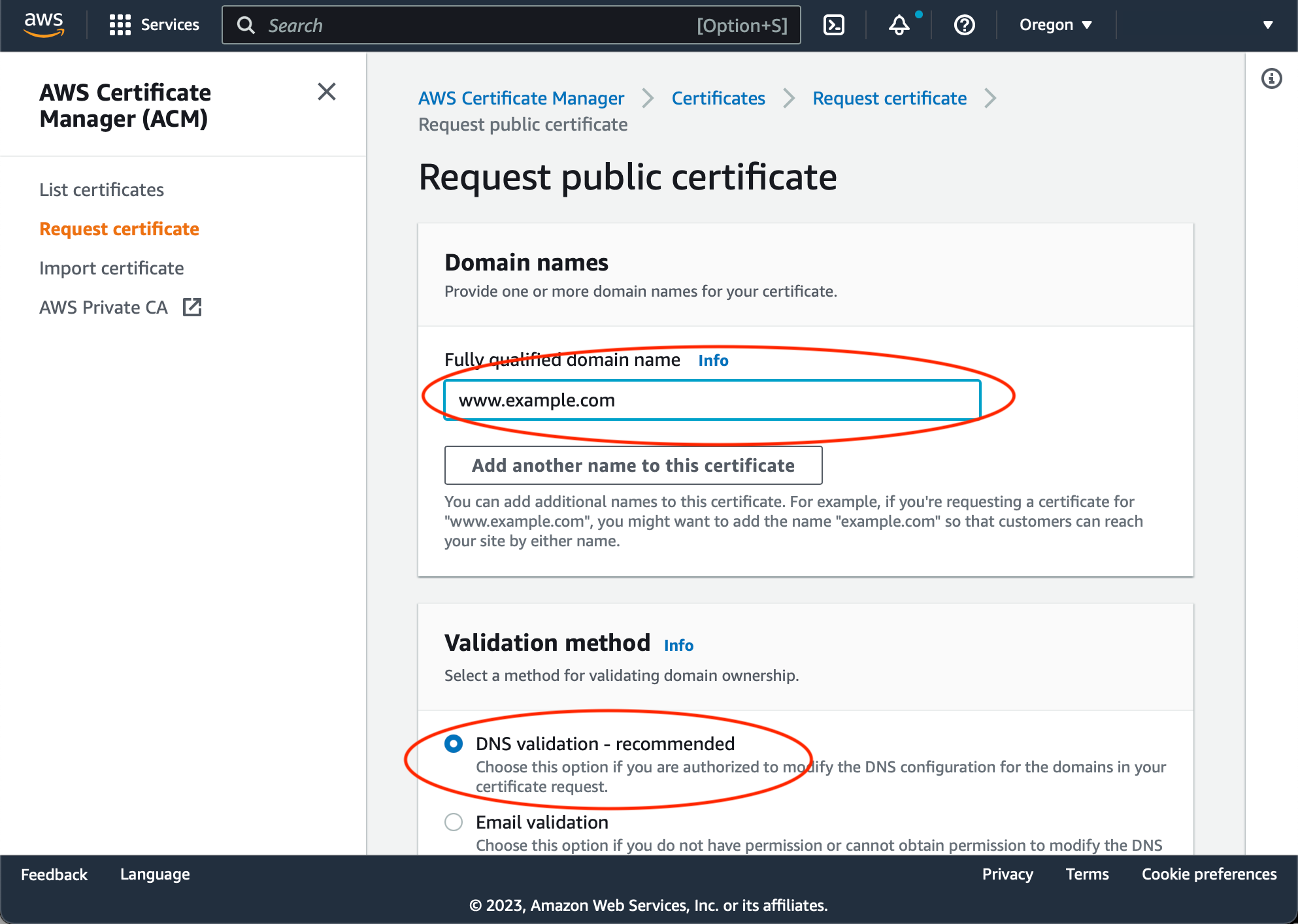Screen dimensions: 1298x924
Task: Click the top Search input box
Action: click(511, 25)
